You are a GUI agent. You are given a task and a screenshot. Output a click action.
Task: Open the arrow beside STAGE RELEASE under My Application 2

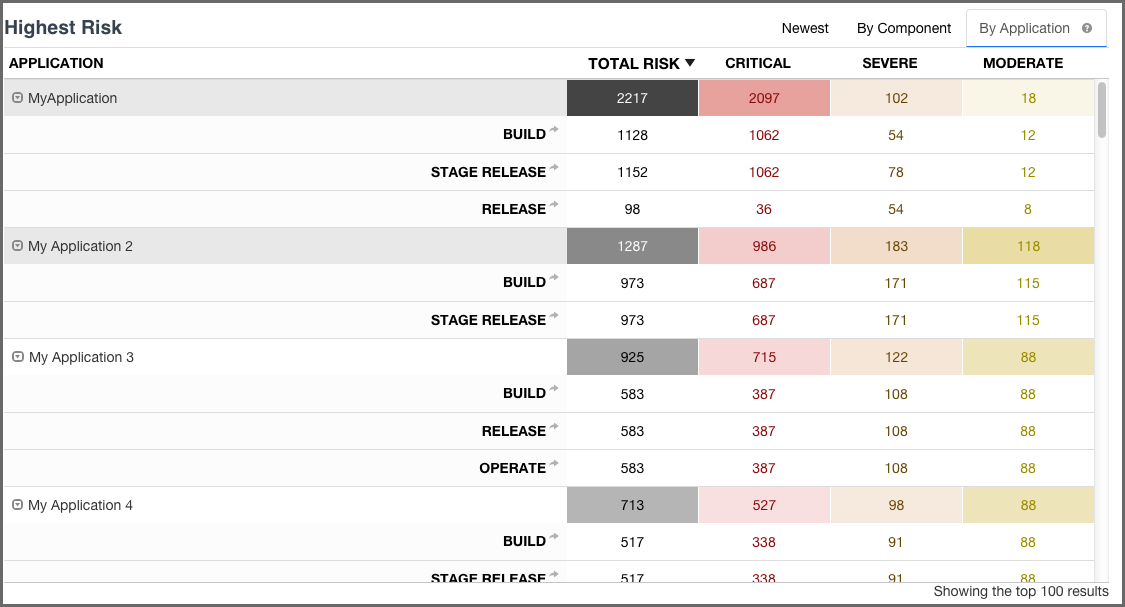tap(555, 315)
